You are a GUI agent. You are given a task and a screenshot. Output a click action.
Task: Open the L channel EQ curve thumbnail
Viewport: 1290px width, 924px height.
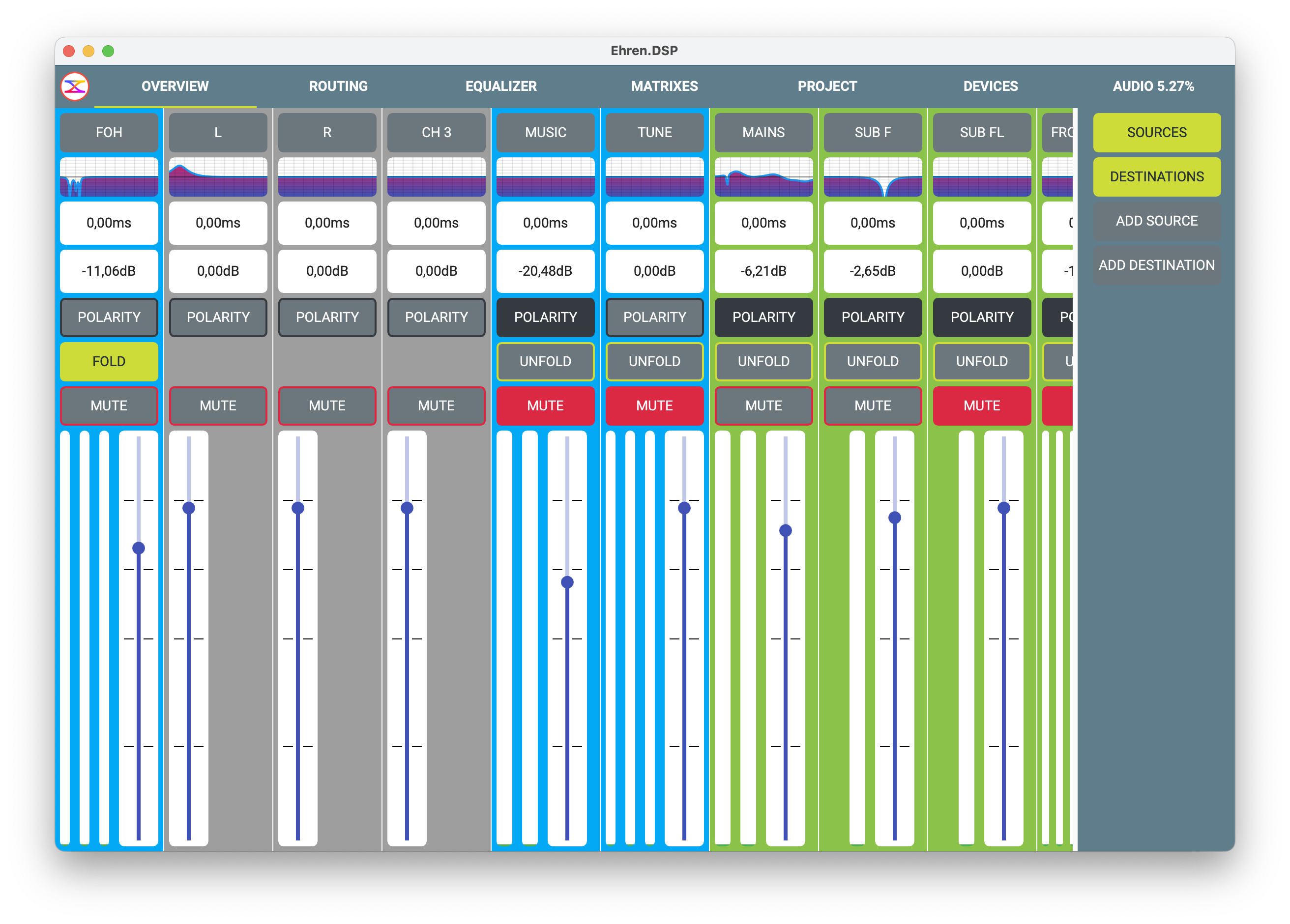coord(218,177)
